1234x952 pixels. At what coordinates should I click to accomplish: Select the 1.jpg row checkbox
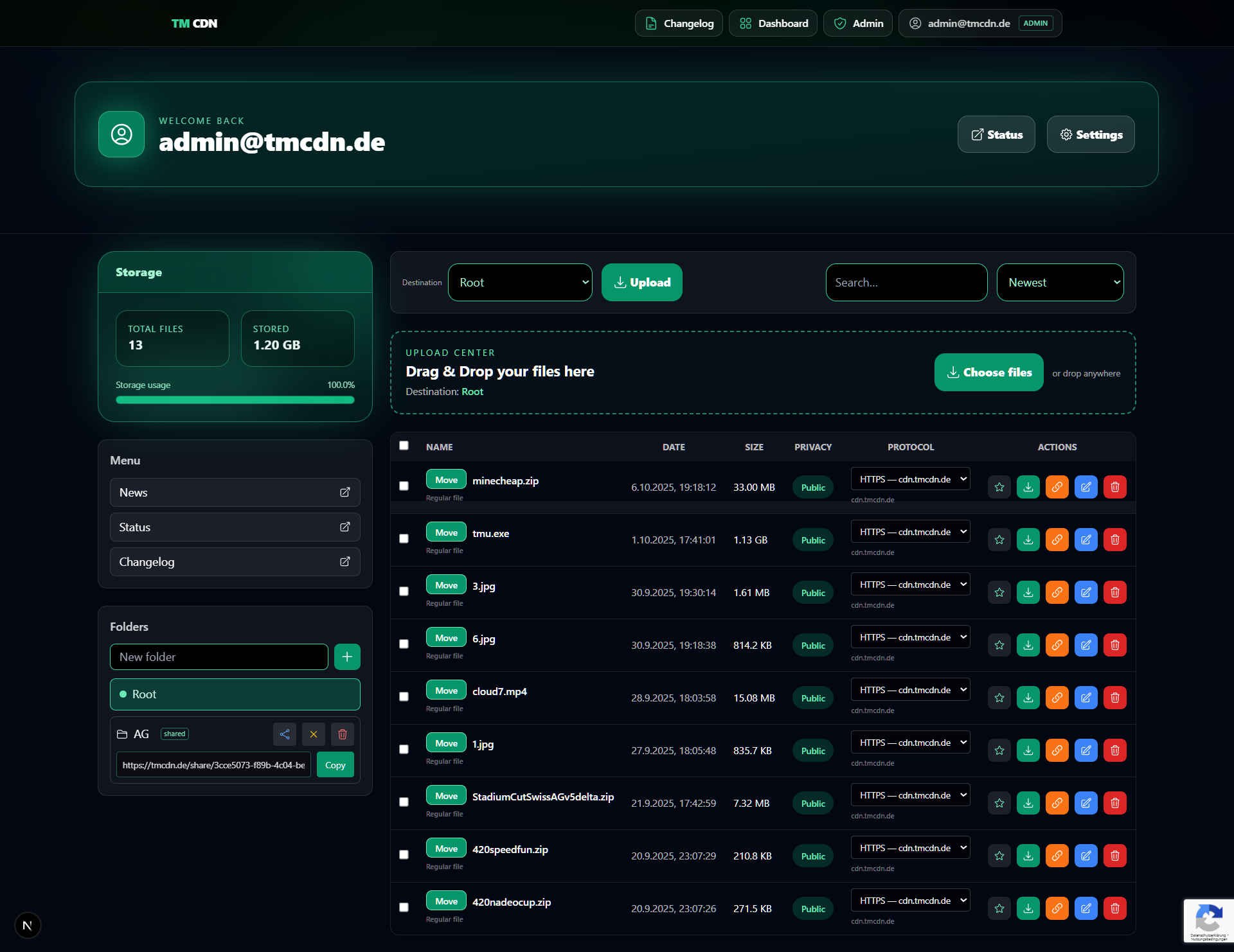404,750
